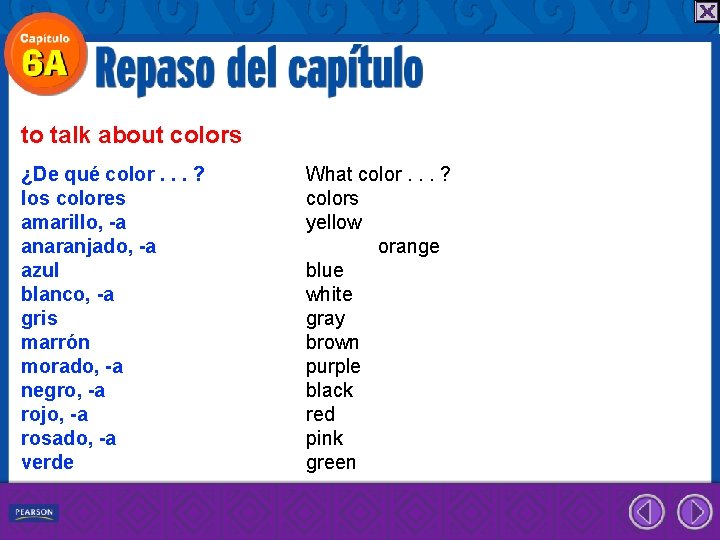Click the vocabulary word blanco, -a
The width and height of the screenshot is (720, 540).
68,295
